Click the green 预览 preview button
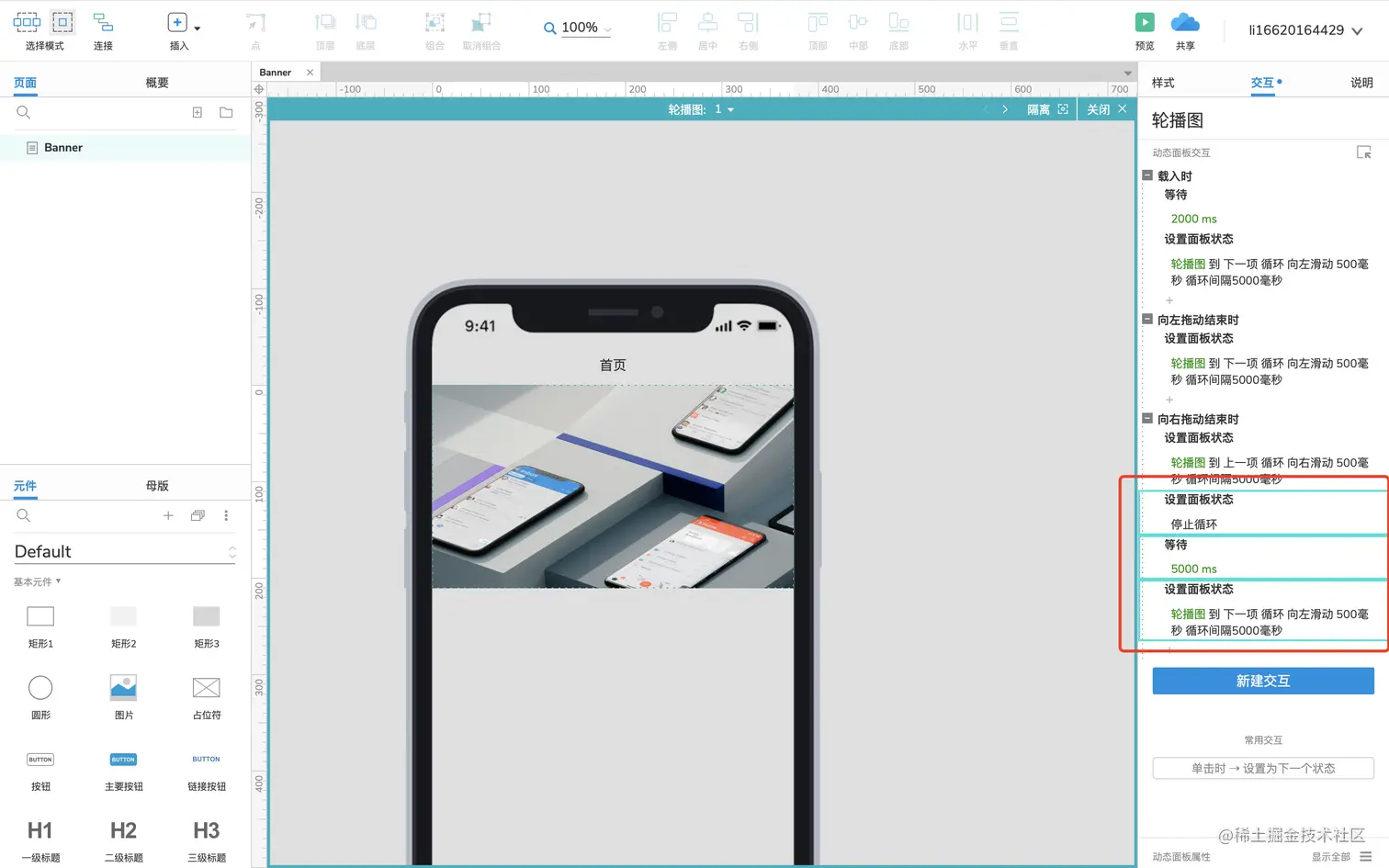The width and height of the screenshot is (1389, 868). 1145,23
